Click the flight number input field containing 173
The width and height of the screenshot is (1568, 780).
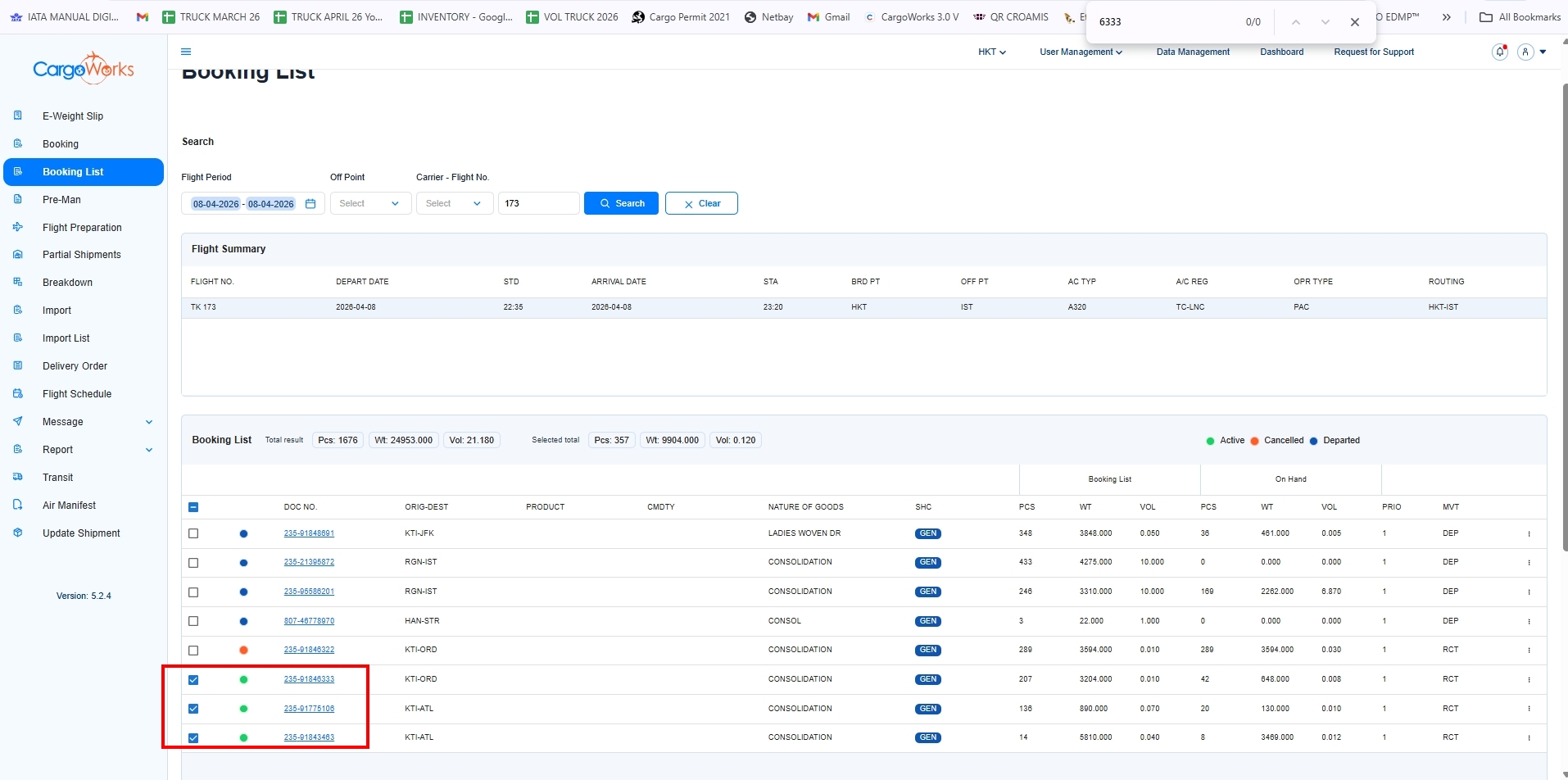(x=538, y=204)
